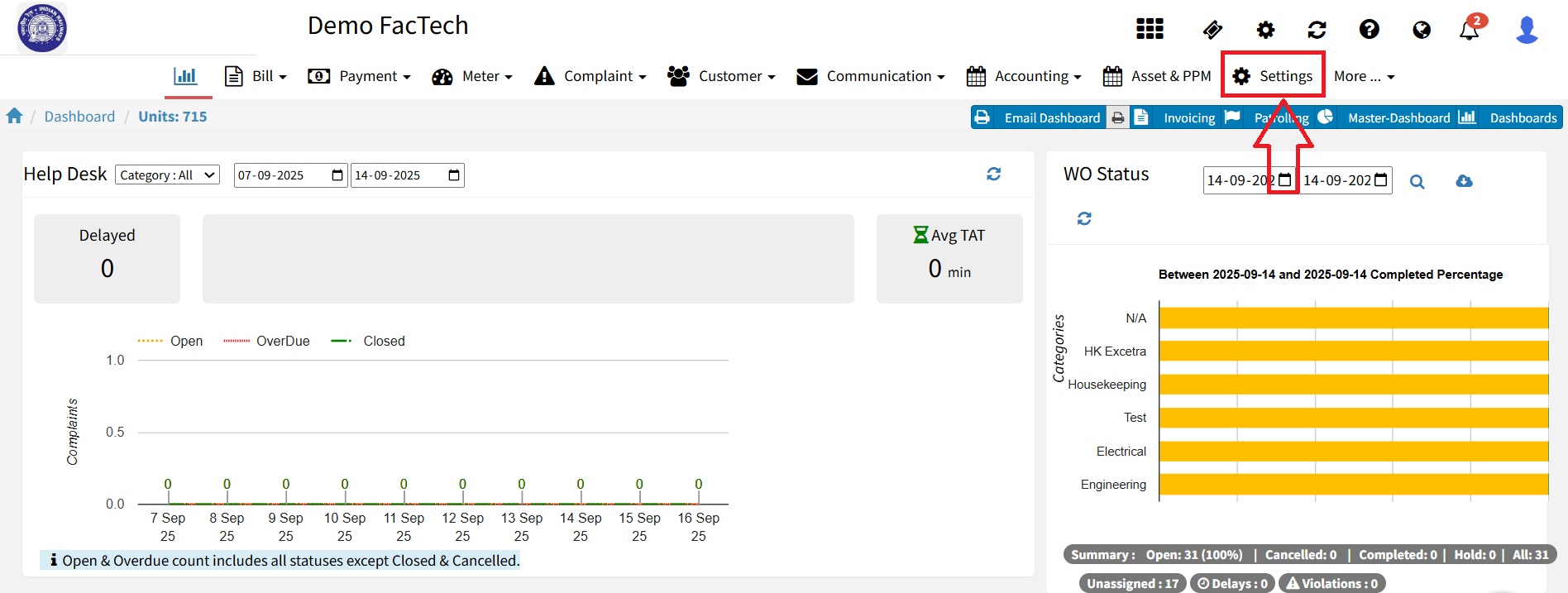Screen dimensions: 1568x593
Task: Click the sync arrows icon in header
Action: coord(1317,31)
